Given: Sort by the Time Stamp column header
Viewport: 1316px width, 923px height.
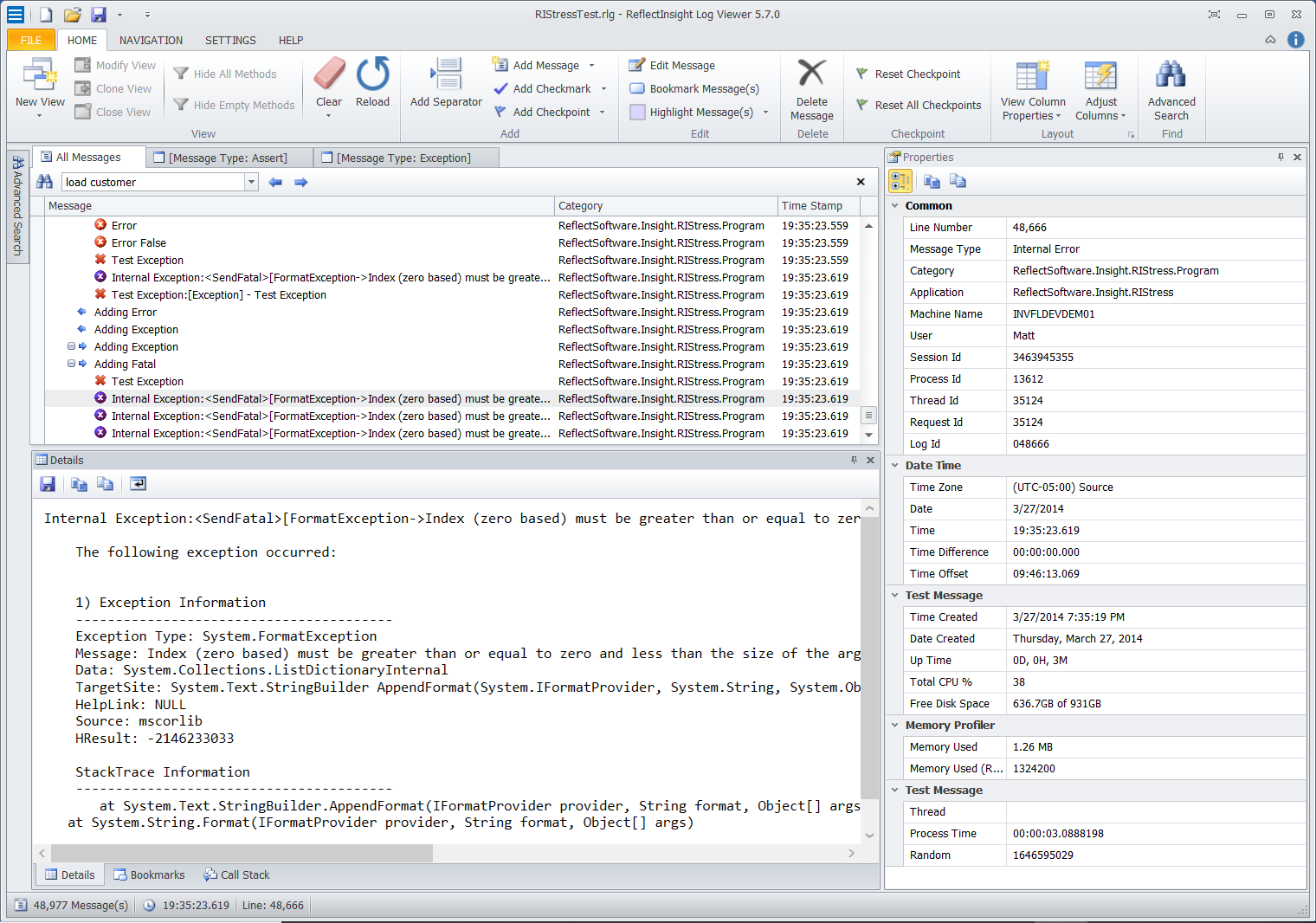Looking at the screenshot, I should tap(819, 206).
